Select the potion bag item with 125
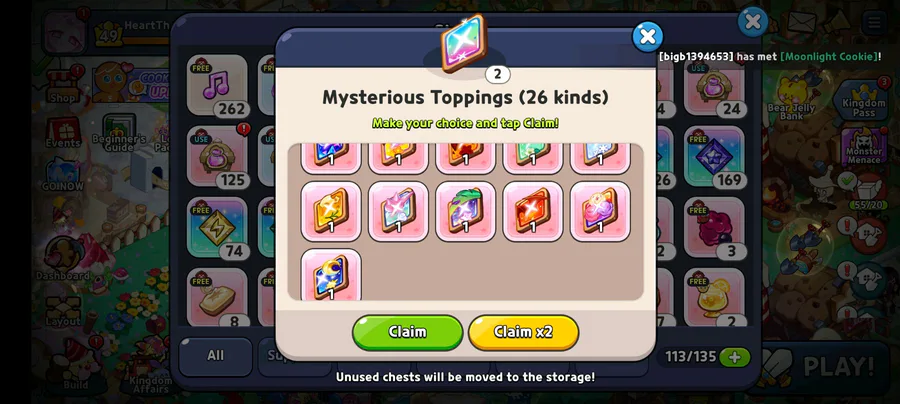This screenshot has width=900, height=404. click(218, 157)
